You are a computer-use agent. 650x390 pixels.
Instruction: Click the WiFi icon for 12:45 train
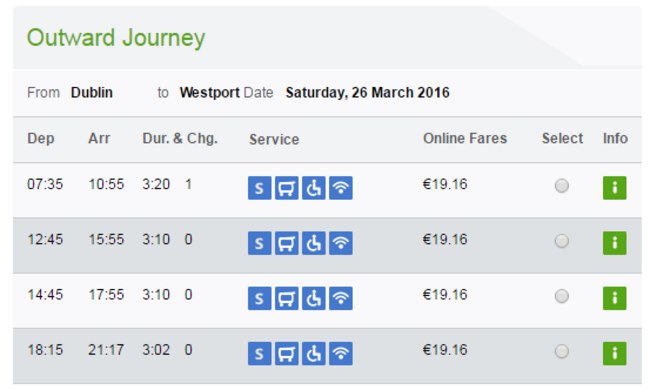(x=341, y=243)
